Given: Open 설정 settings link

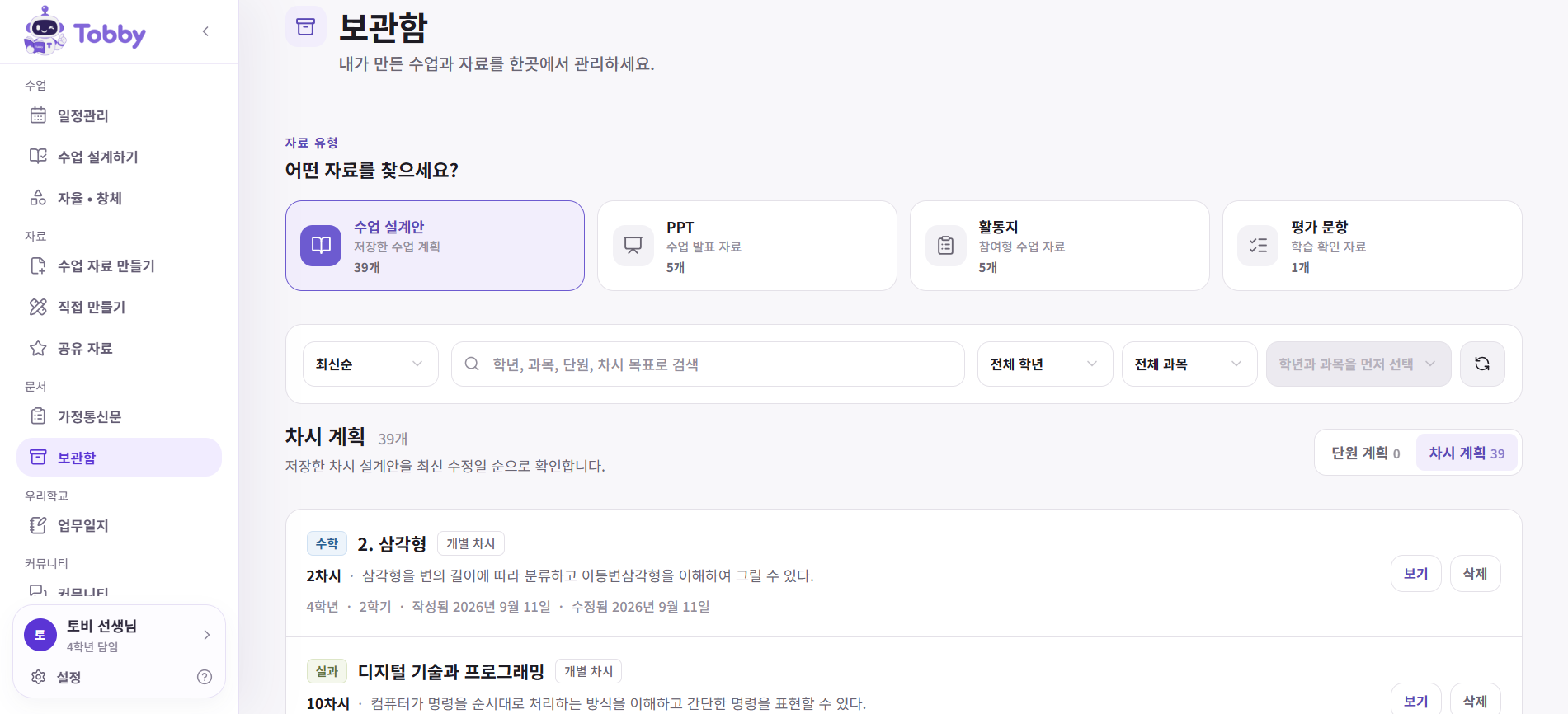Looking at the screenshot, I should [x=68, y=677].
